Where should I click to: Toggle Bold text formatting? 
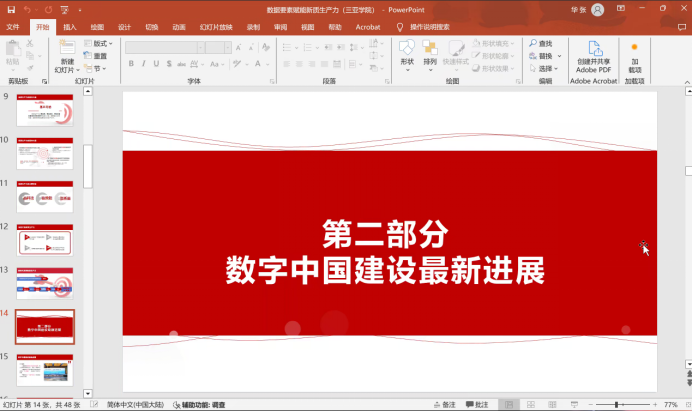pyautogui.click(x=130, y=64)
